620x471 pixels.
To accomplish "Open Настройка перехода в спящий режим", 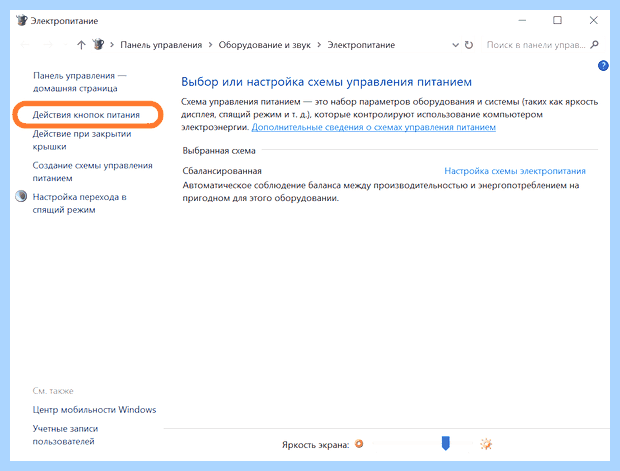I will (79, 203).
